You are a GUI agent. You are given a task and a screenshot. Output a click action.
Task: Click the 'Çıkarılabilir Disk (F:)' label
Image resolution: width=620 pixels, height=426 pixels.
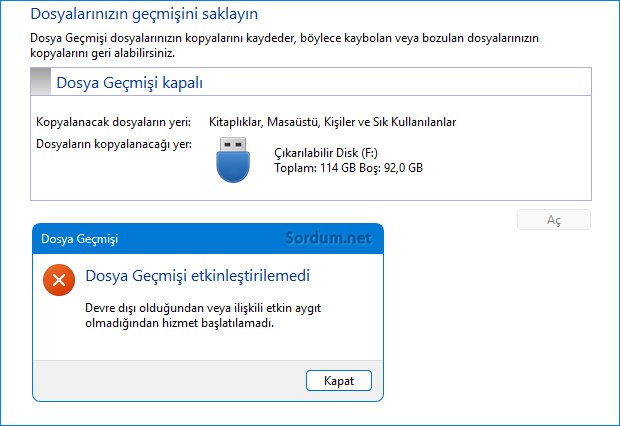tap(326, 153)
